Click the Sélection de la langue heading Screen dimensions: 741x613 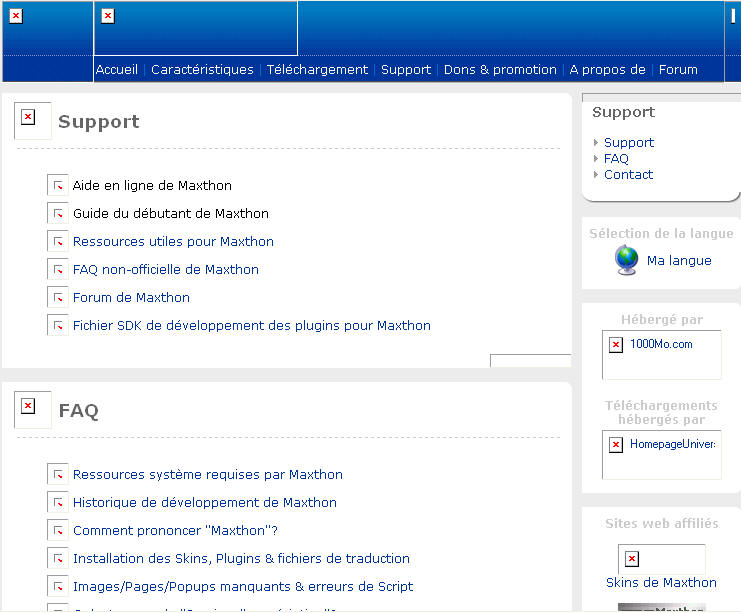click(661, 233)
